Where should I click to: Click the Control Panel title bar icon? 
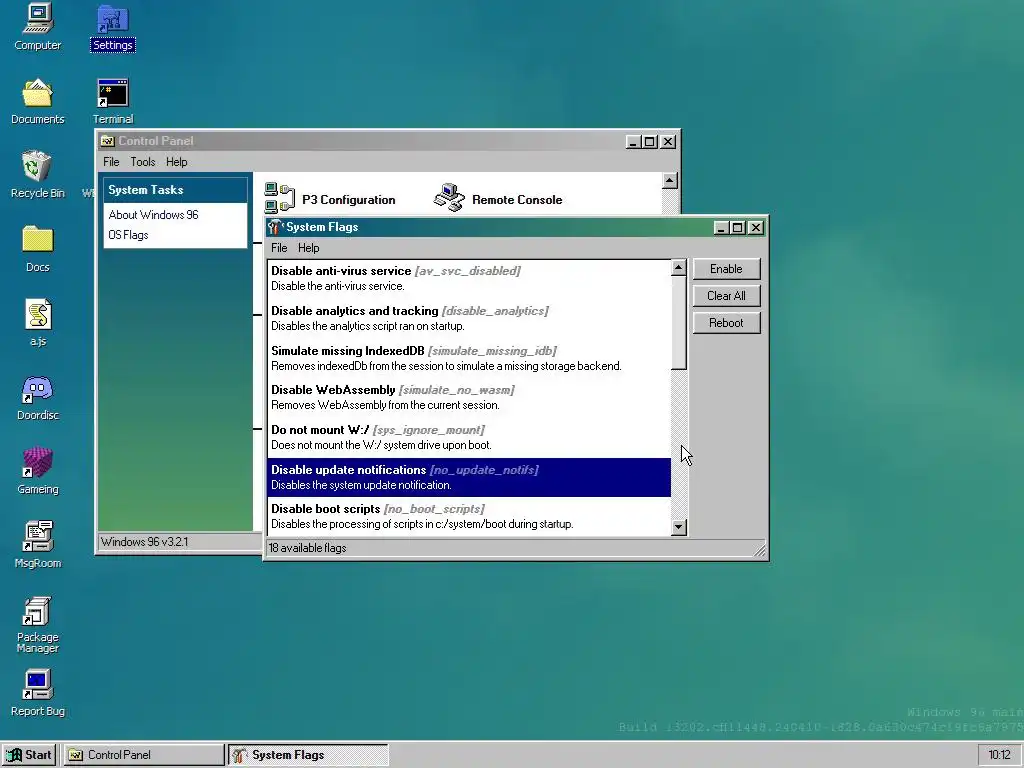108,141
